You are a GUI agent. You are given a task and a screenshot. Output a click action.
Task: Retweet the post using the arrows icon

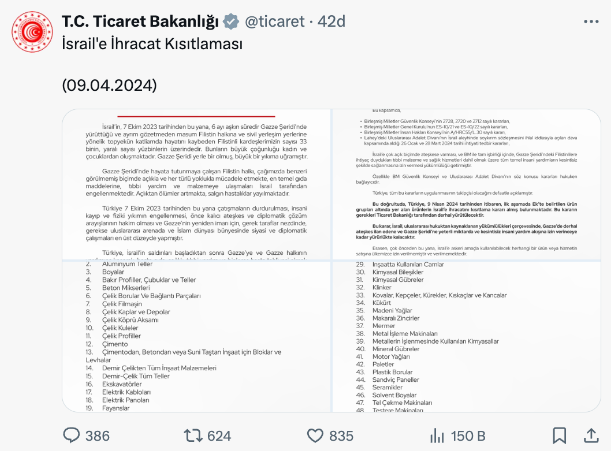click(x=194, y=435)
